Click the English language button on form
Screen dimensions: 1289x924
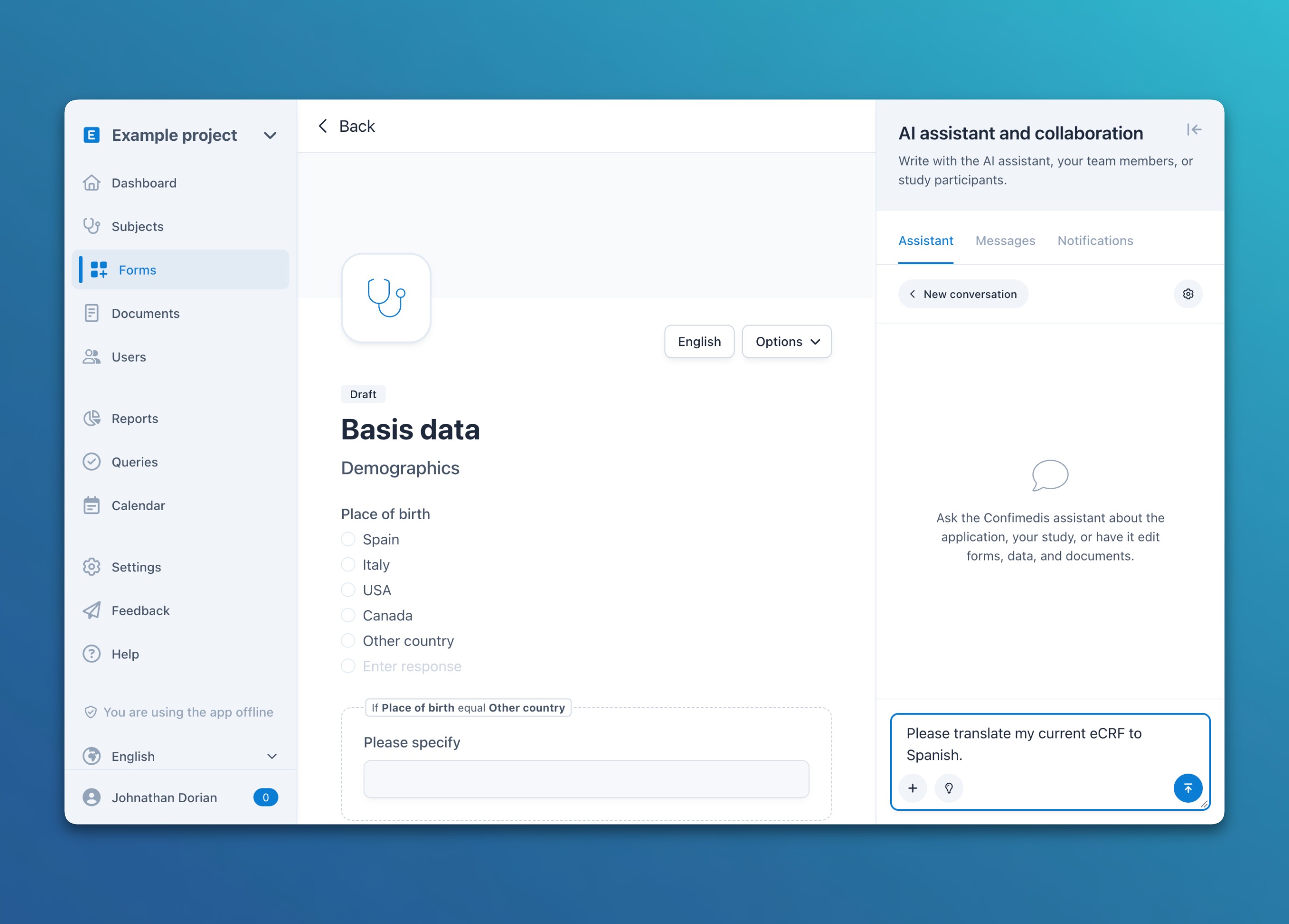click(x=699, y=342)
